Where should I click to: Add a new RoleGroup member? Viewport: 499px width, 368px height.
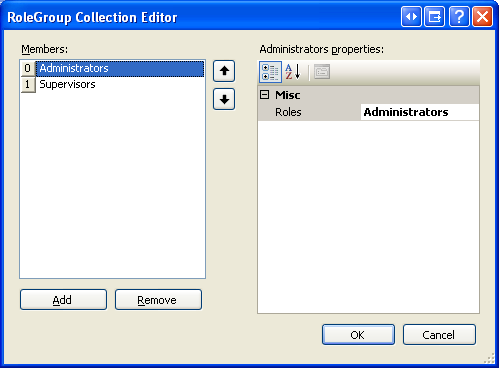(x=63, y=300)
